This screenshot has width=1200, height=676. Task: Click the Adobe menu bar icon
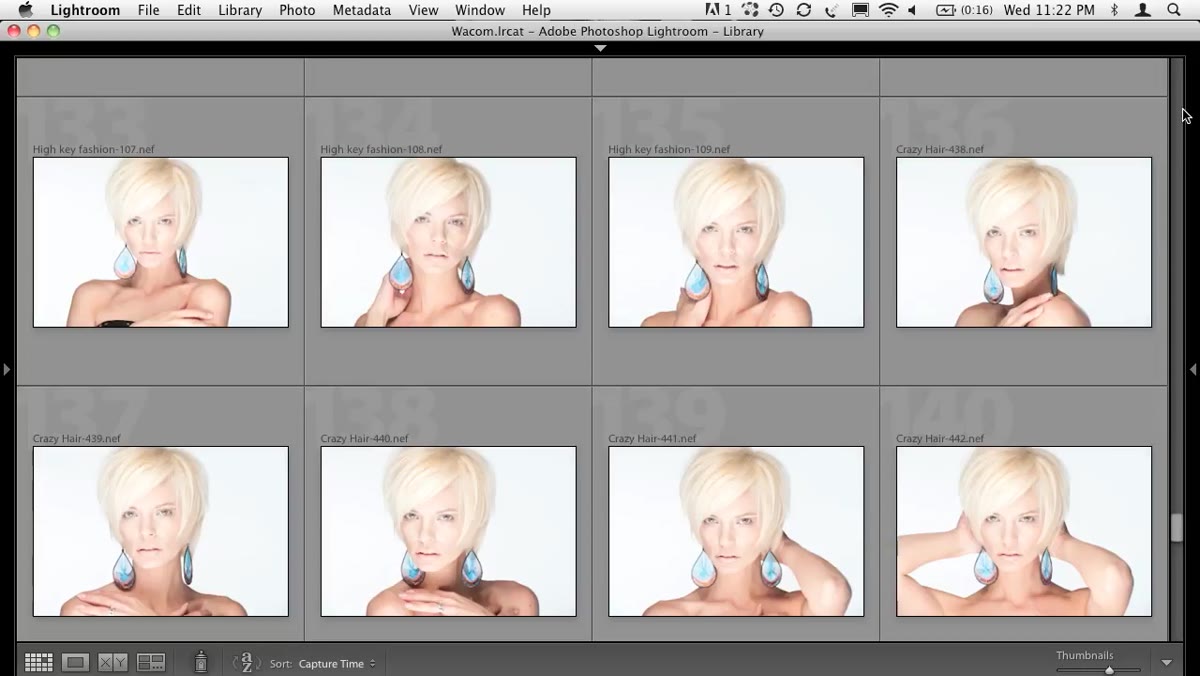(718, 10)
